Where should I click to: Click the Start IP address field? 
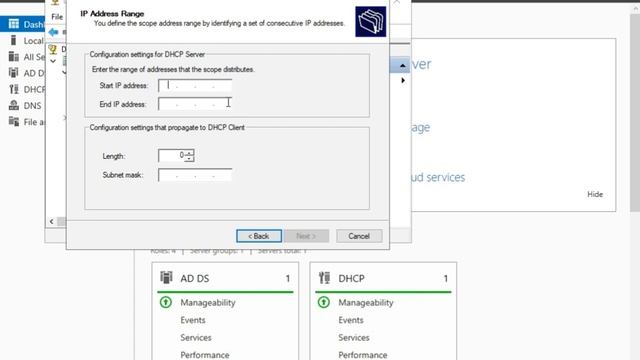[195, 85]
